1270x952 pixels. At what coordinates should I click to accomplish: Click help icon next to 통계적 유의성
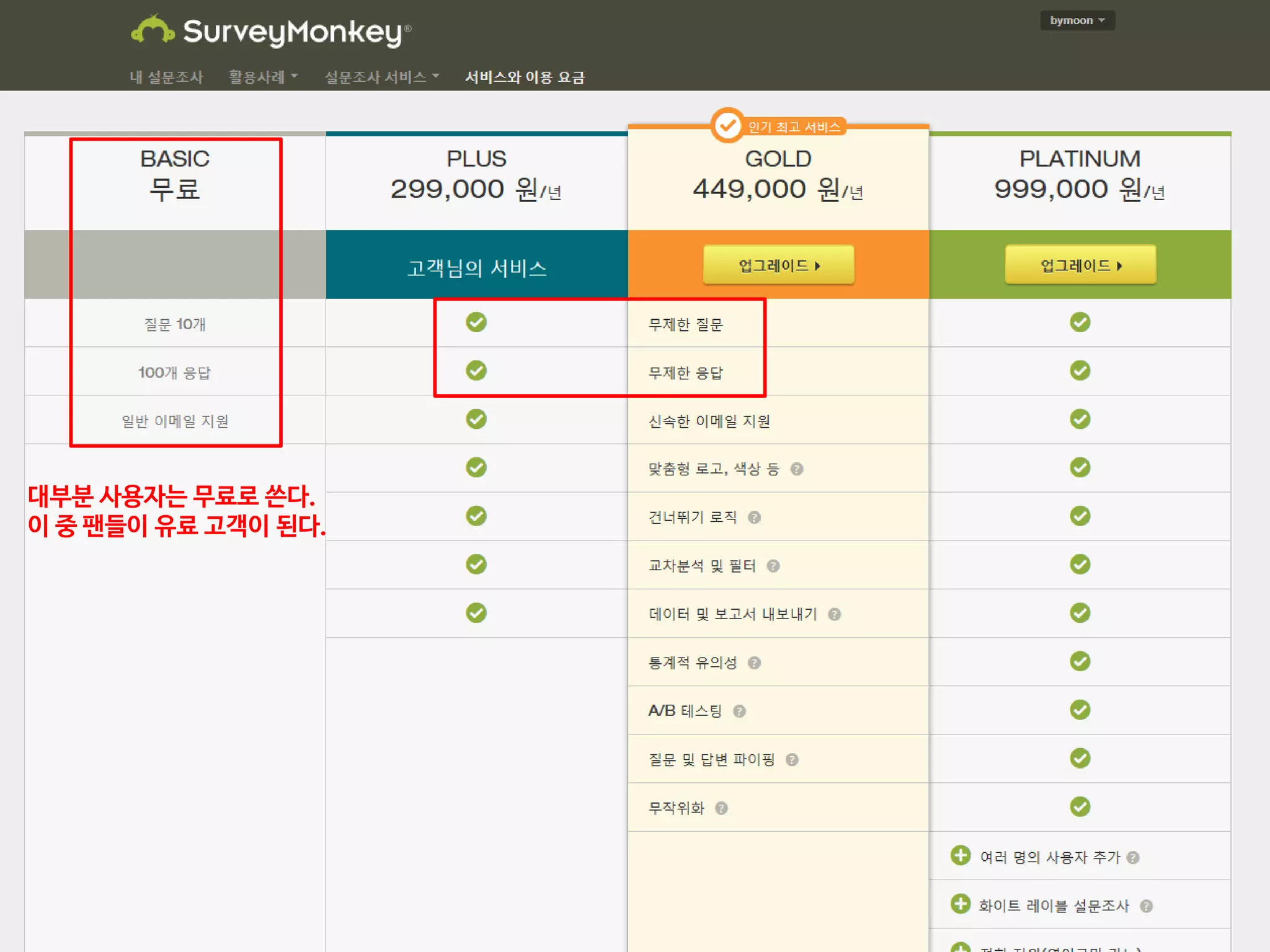[x=754, y=663]
